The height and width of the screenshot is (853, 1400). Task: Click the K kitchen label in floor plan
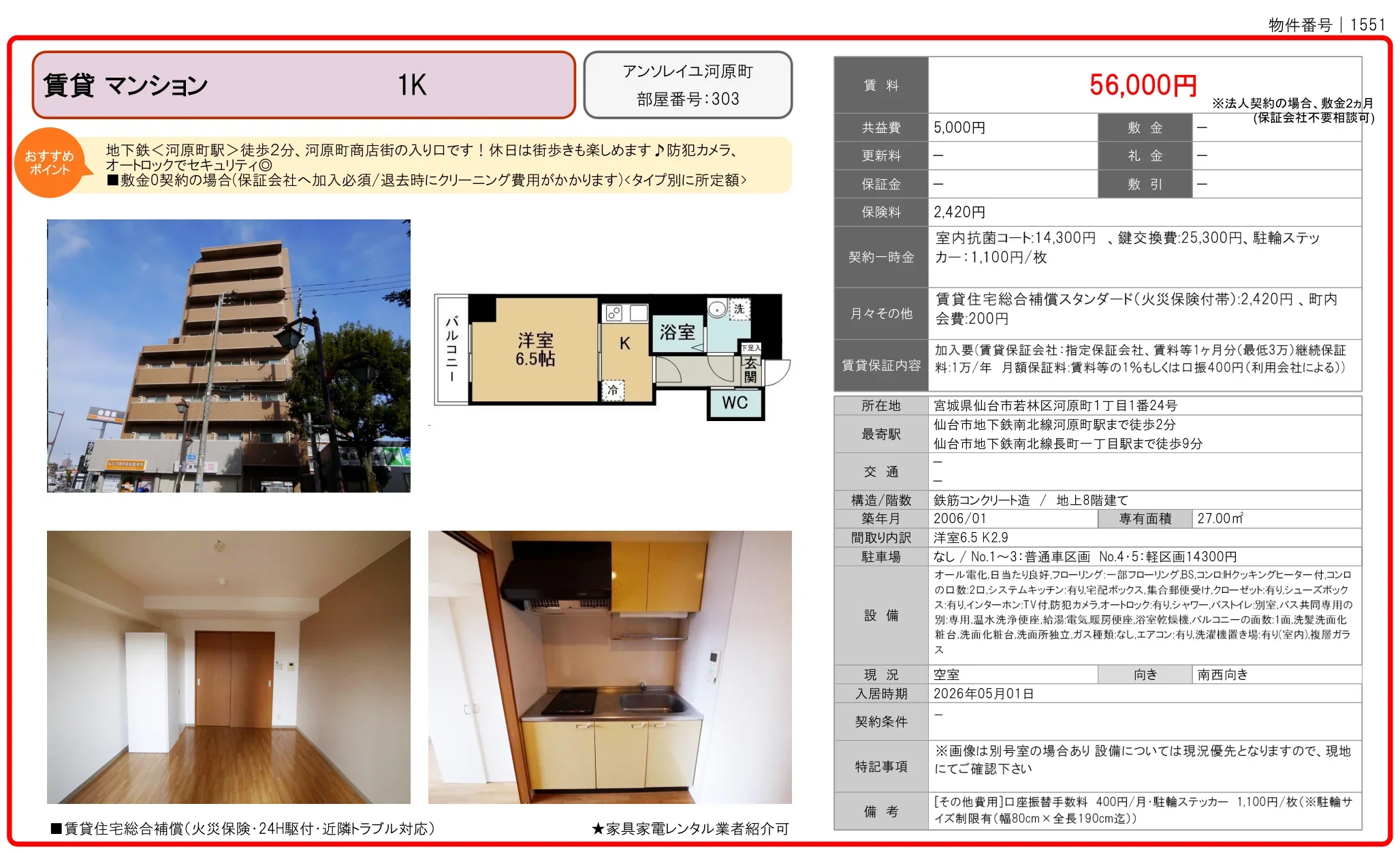click(625, 343)
